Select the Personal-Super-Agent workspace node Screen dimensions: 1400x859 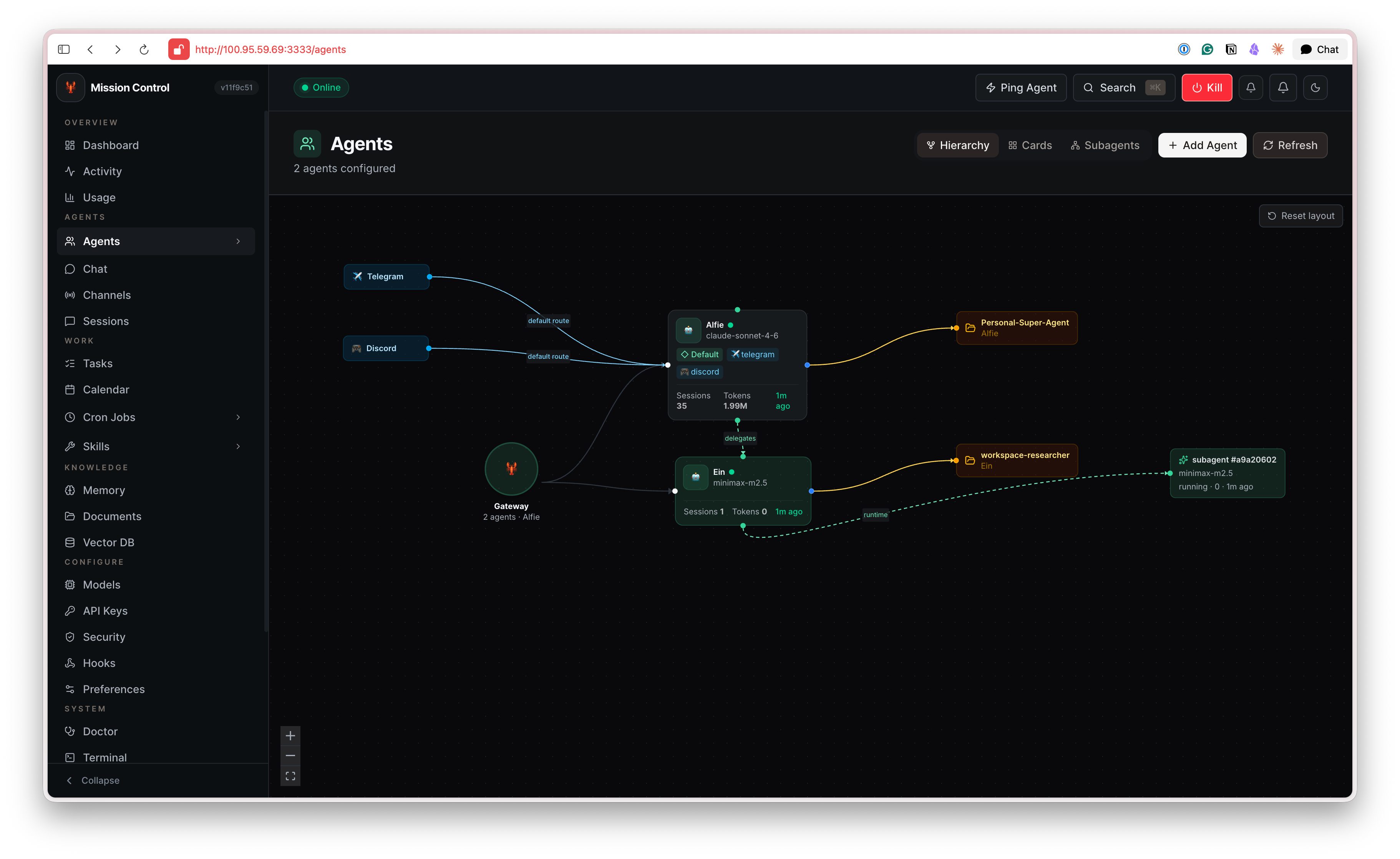[x=1017, y=328]
